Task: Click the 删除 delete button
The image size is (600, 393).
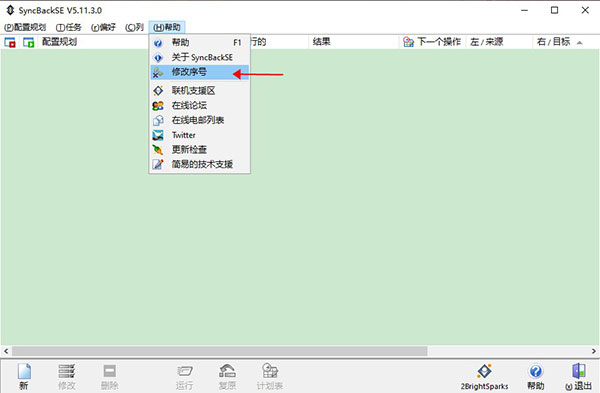Action: coord(109,377)
